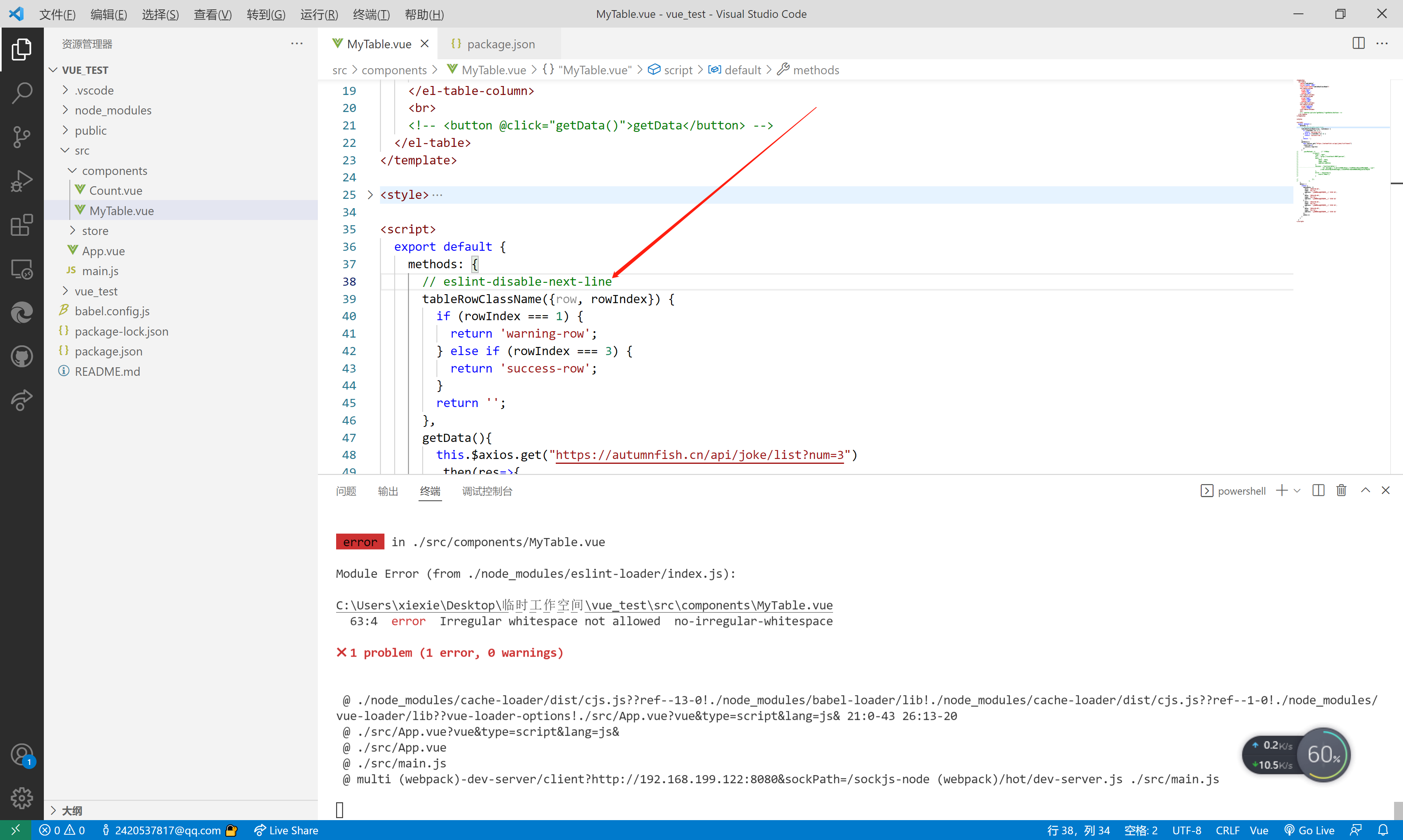This screenshot has width=1403, height=840.
Task: Open the Live Share activity bar icon
Action: click(x=22, y=401)
